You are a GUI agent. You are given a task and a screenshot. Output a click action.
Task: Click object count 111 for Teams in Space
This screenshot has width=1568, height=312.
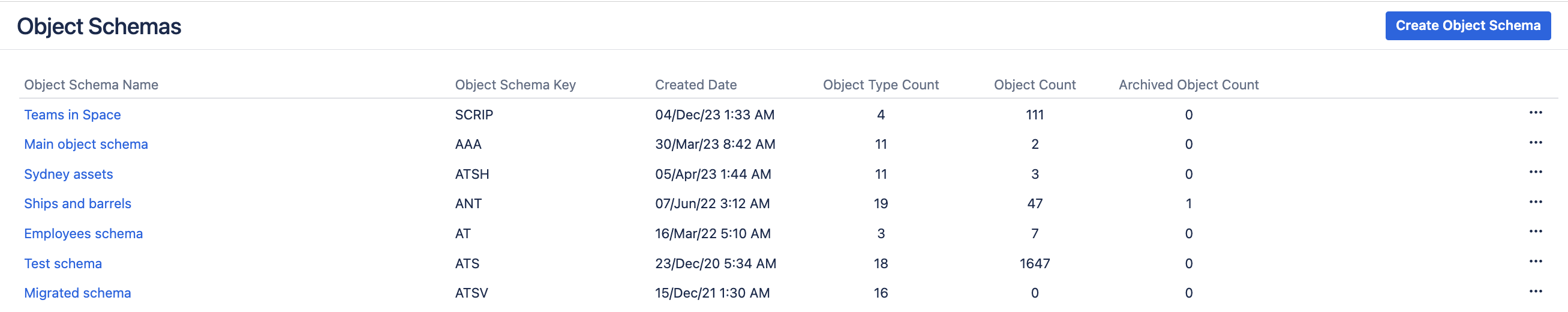1035,115
